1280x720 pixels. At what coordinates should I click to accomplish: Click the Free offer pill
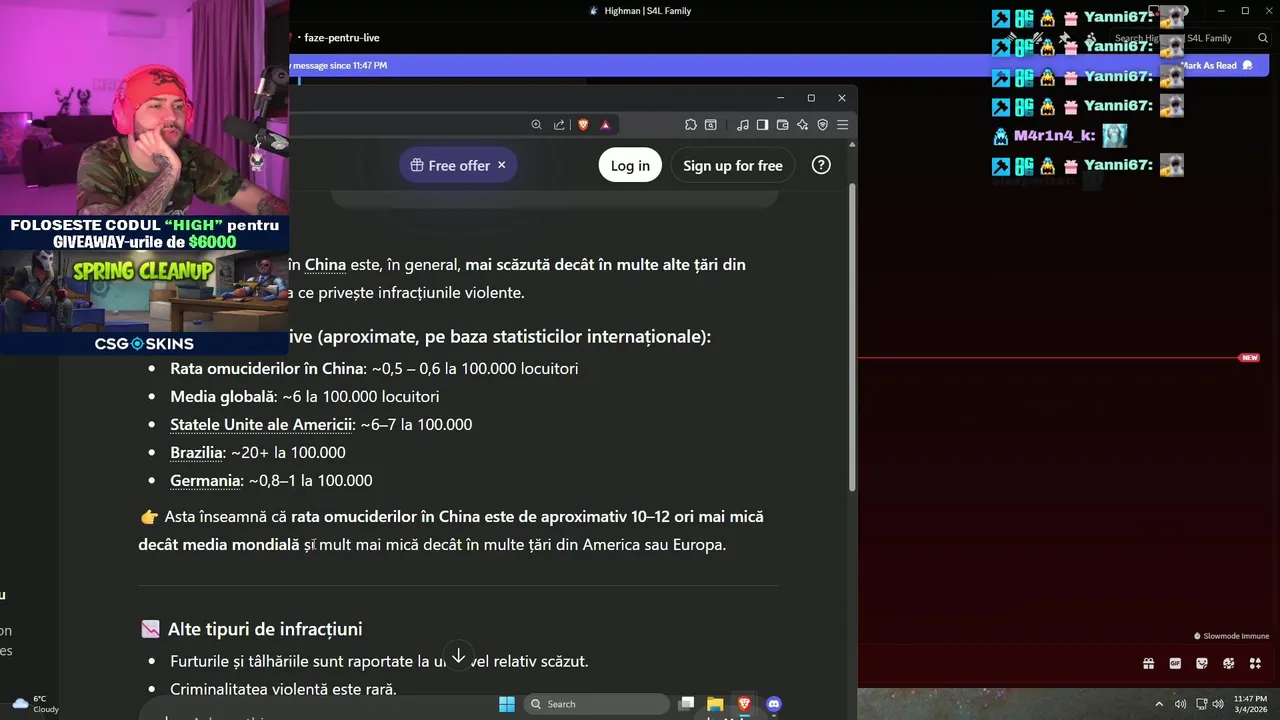click(x=458, y=165)
